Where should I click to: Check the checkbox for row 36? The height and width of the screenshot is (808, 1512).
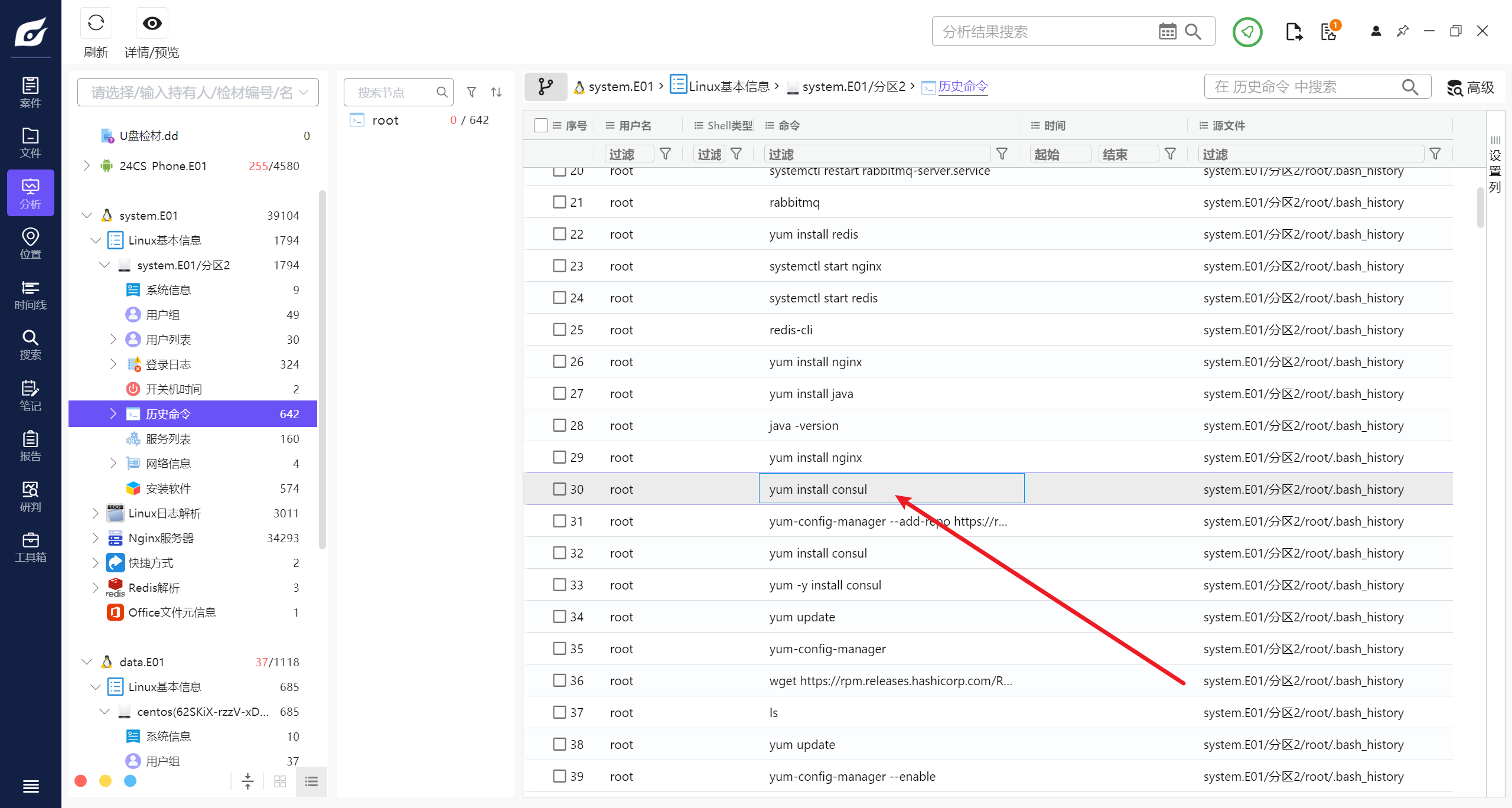tap(559, 680)
